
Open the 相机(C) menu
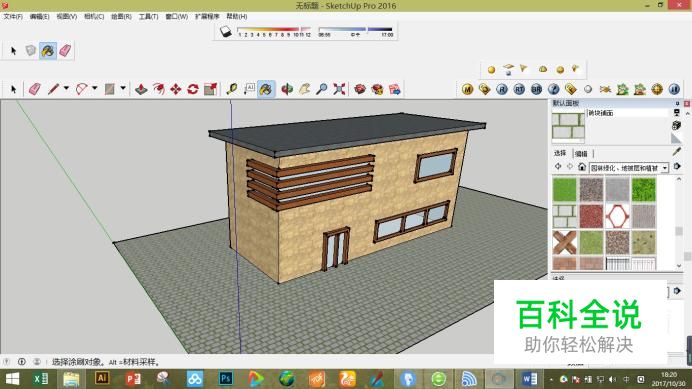tap(94, 16)
